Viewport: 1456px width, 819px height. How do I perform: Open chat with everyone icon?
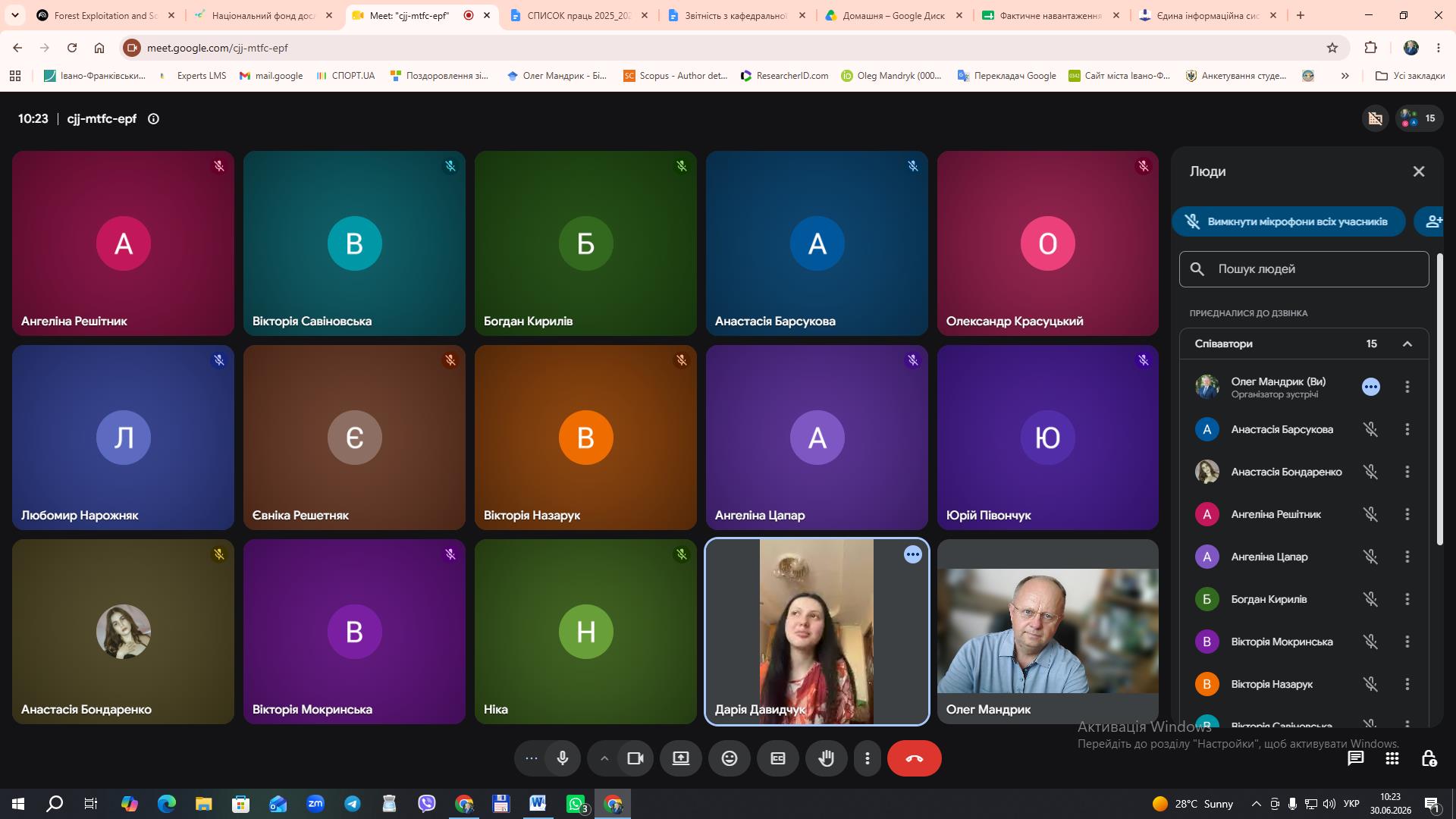point(1355,758)
